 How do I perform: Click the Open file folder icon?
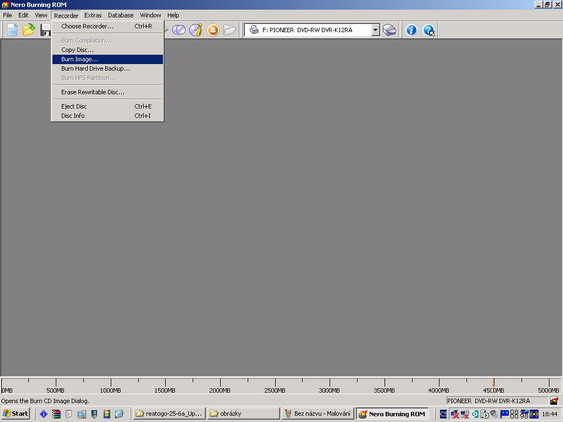coord(29,30)
